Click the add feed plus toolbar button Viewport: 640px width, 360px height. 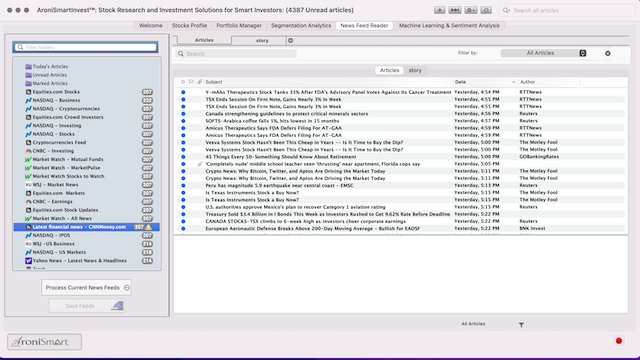click(440, 10)
